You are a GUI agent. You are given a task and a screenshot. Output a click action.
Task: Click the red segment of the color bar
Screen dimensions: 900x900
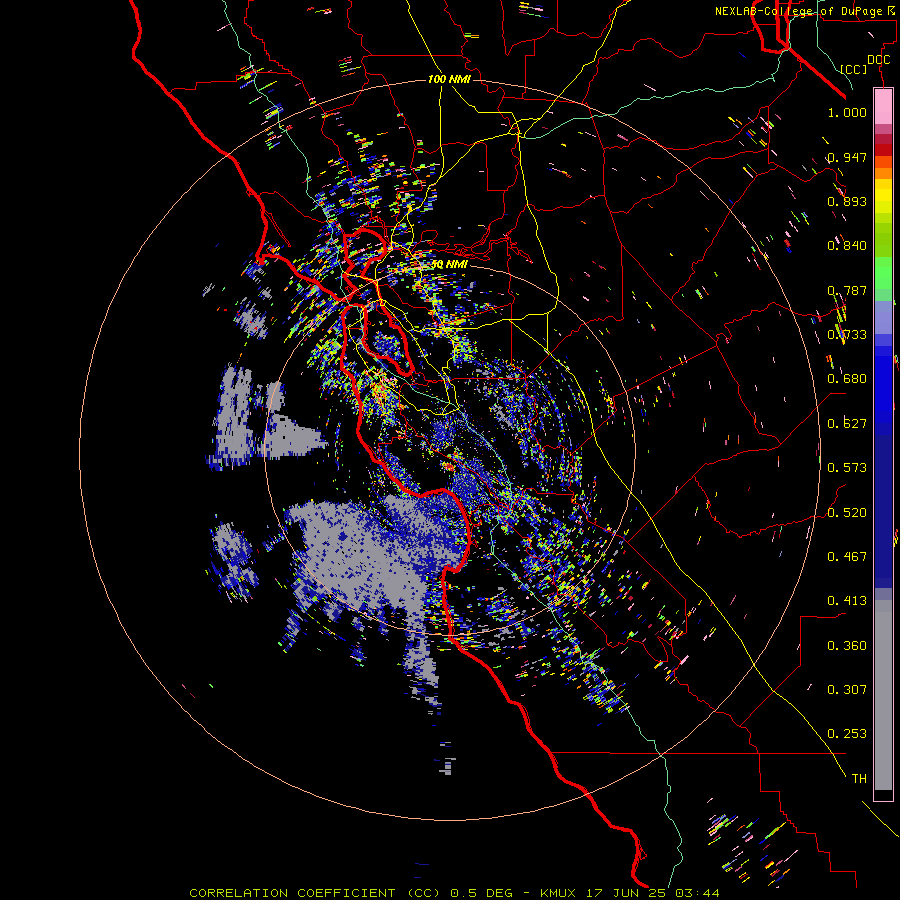coord(883,149)
